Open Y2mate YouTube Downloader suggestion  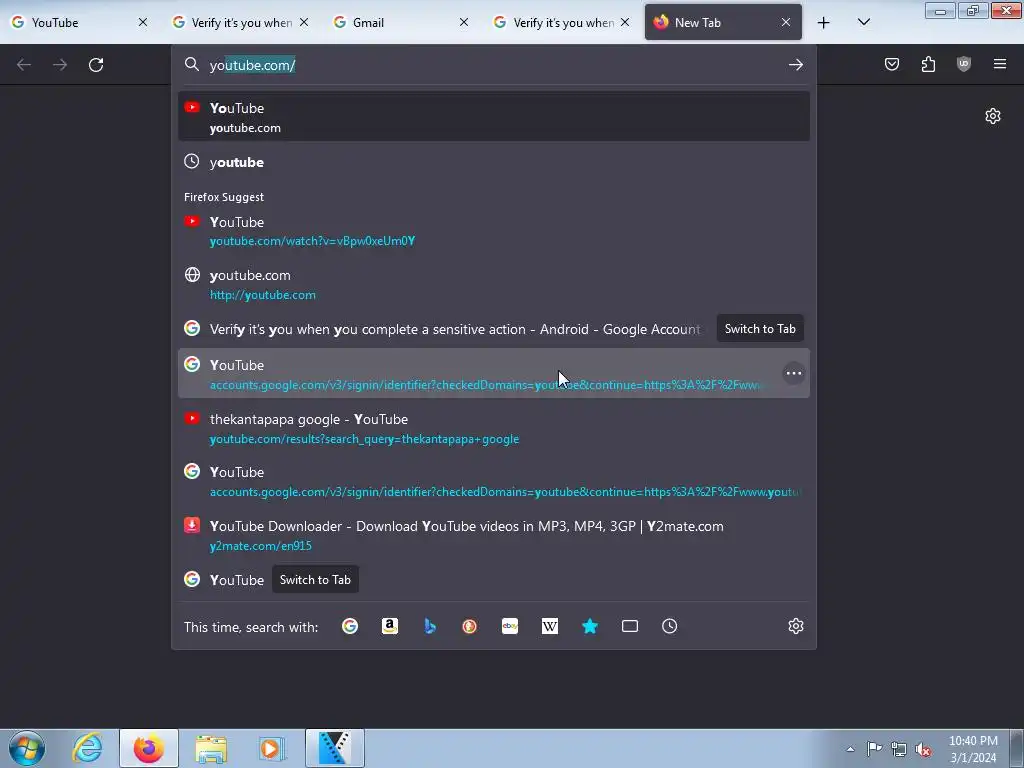(x=494, y=536)
